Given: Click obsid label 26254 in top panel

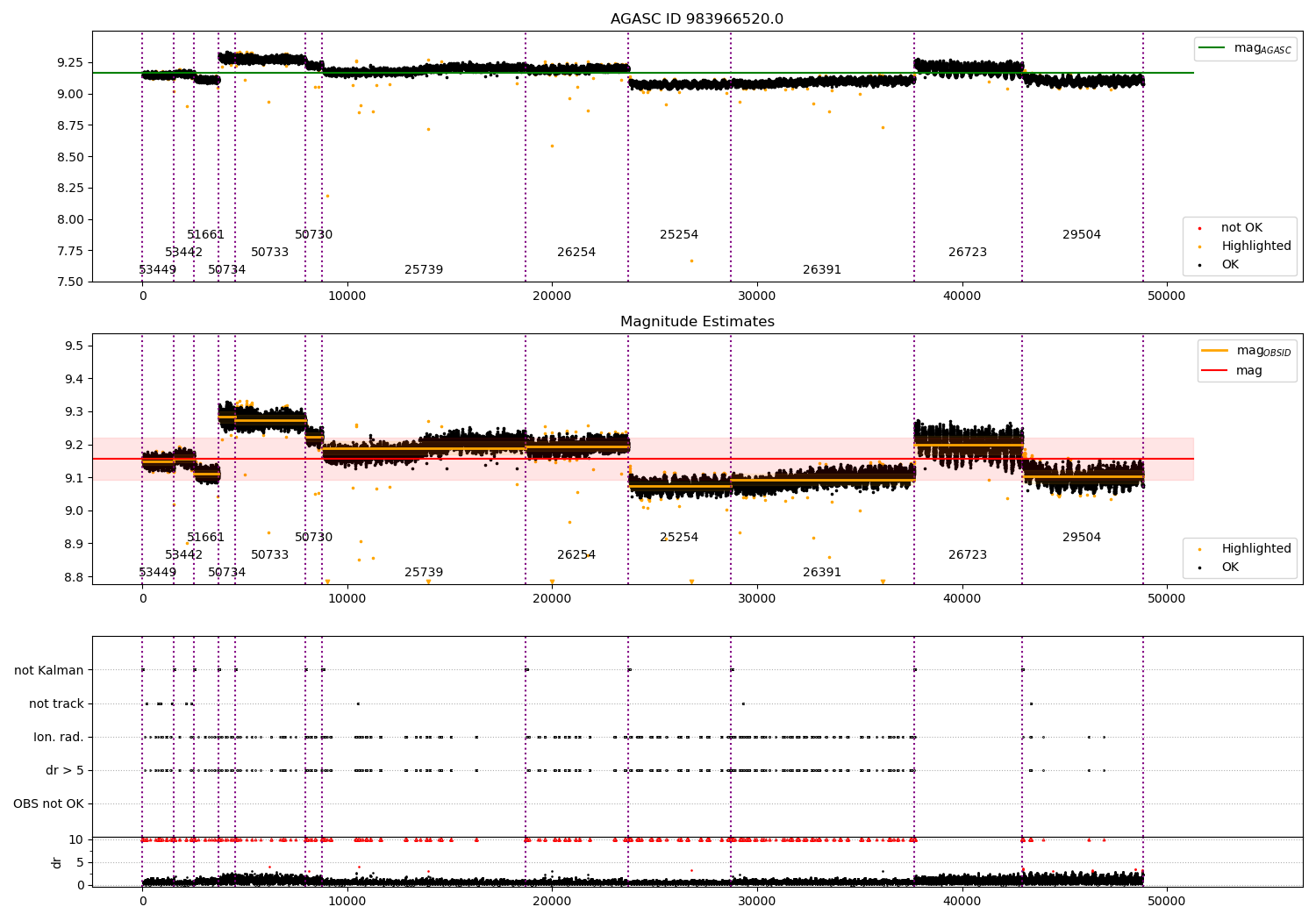Looking at the screenshot, I should [576, 253].
